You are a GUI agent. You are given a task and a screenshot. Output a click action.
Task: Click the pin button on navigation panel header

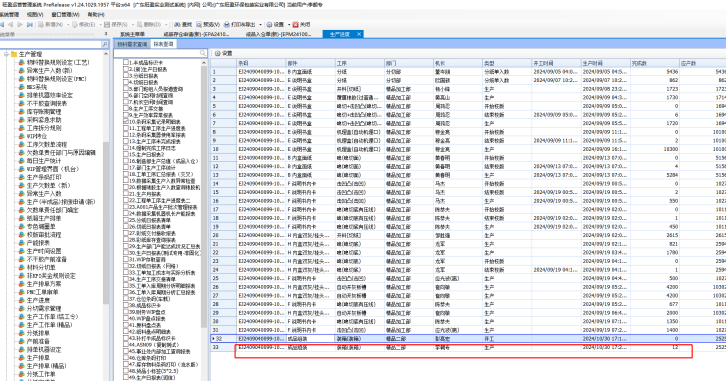coord(106,34)
